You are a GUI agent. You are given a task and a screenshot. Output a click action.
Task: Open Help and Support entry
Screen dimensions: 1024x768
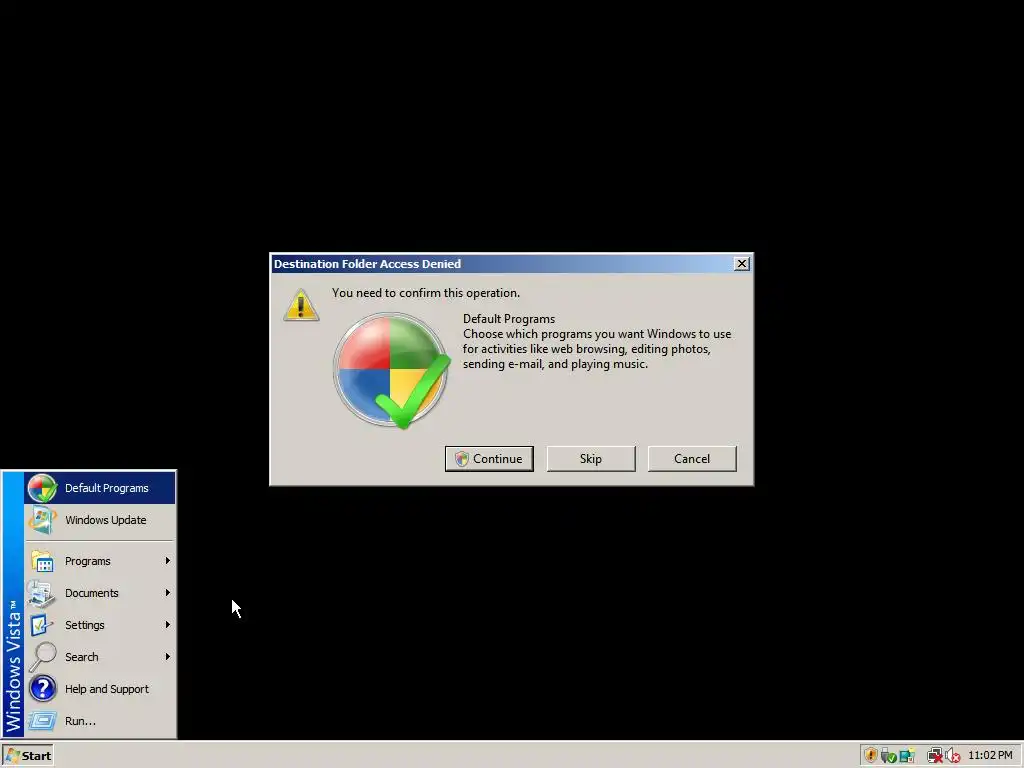pos(100,689)
